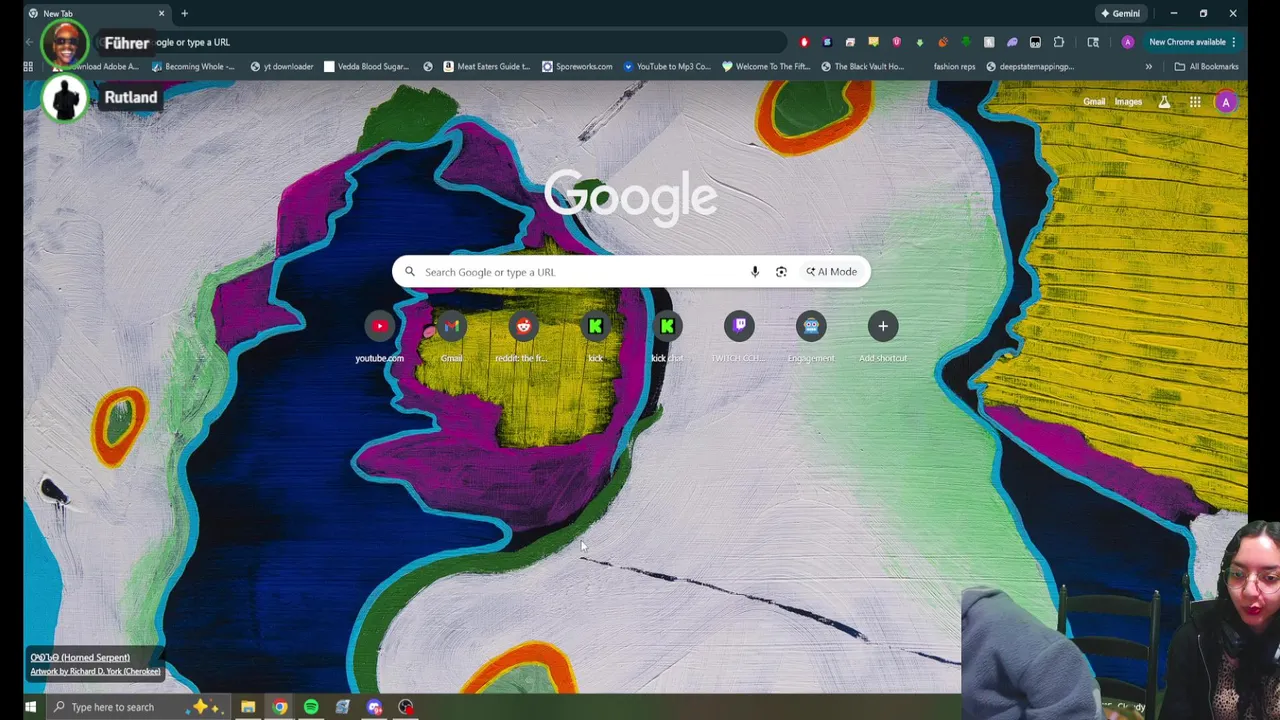The height and width of the screenshot is (720, 1280).
Task: Open Meat Eaters Guide bookmark
Action: click(x=487, y=67)
